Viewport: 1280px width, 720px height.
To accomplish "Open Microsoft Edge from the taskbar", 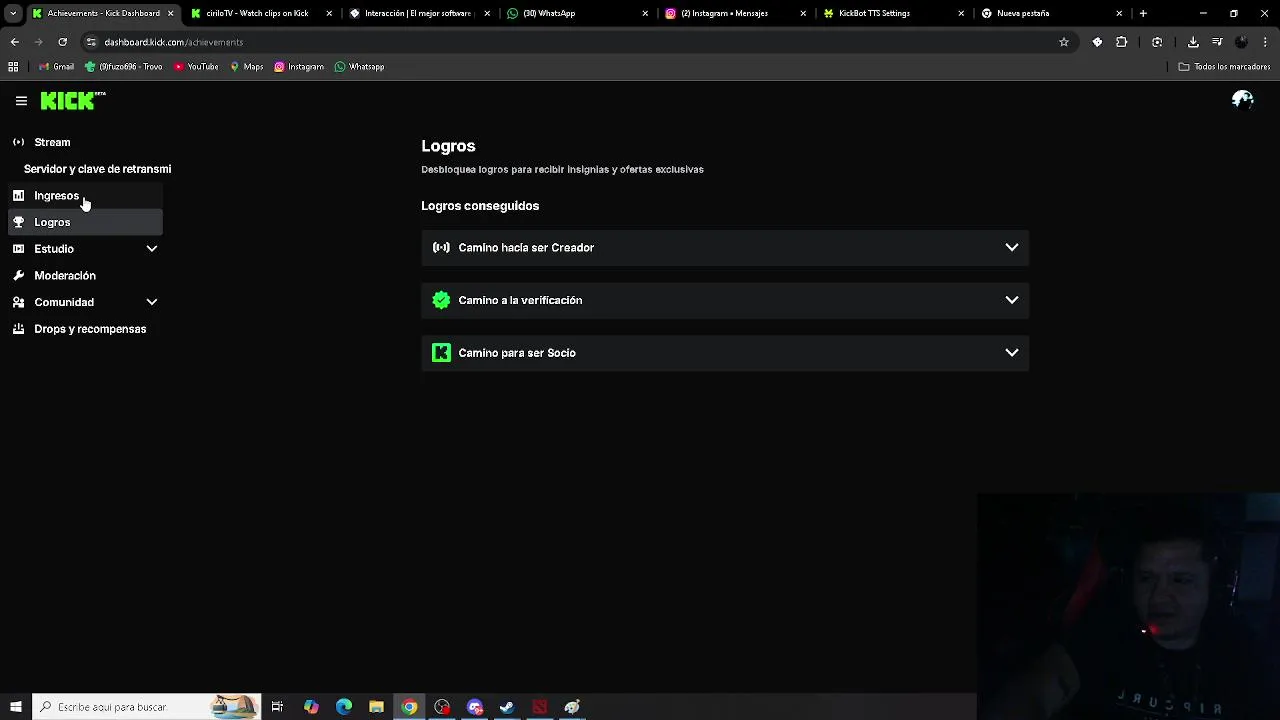I will click(x=344, y=707).
